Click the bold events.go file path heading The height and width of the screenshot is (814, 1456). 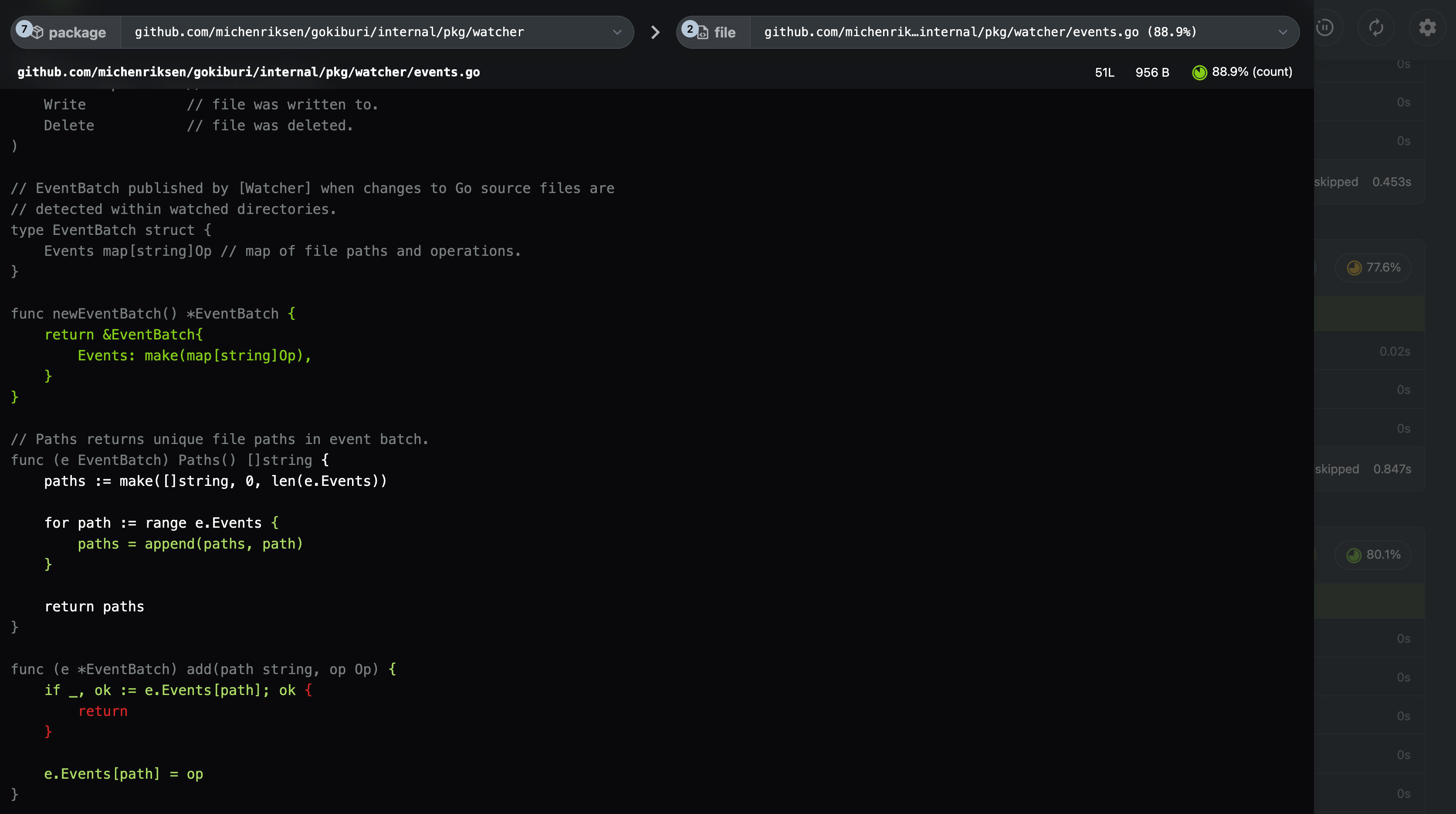point(248,72)
